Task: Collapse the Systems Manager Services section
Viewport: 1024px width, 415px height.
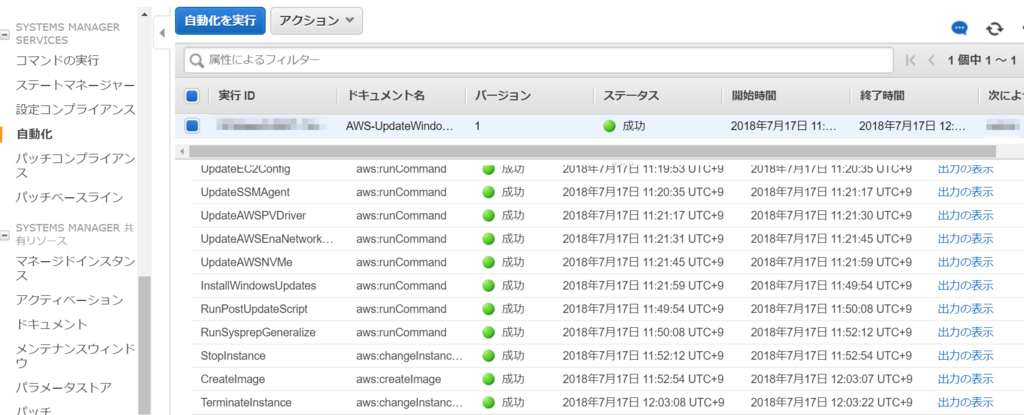Action: pyautogui.click(x=5, y=33)
